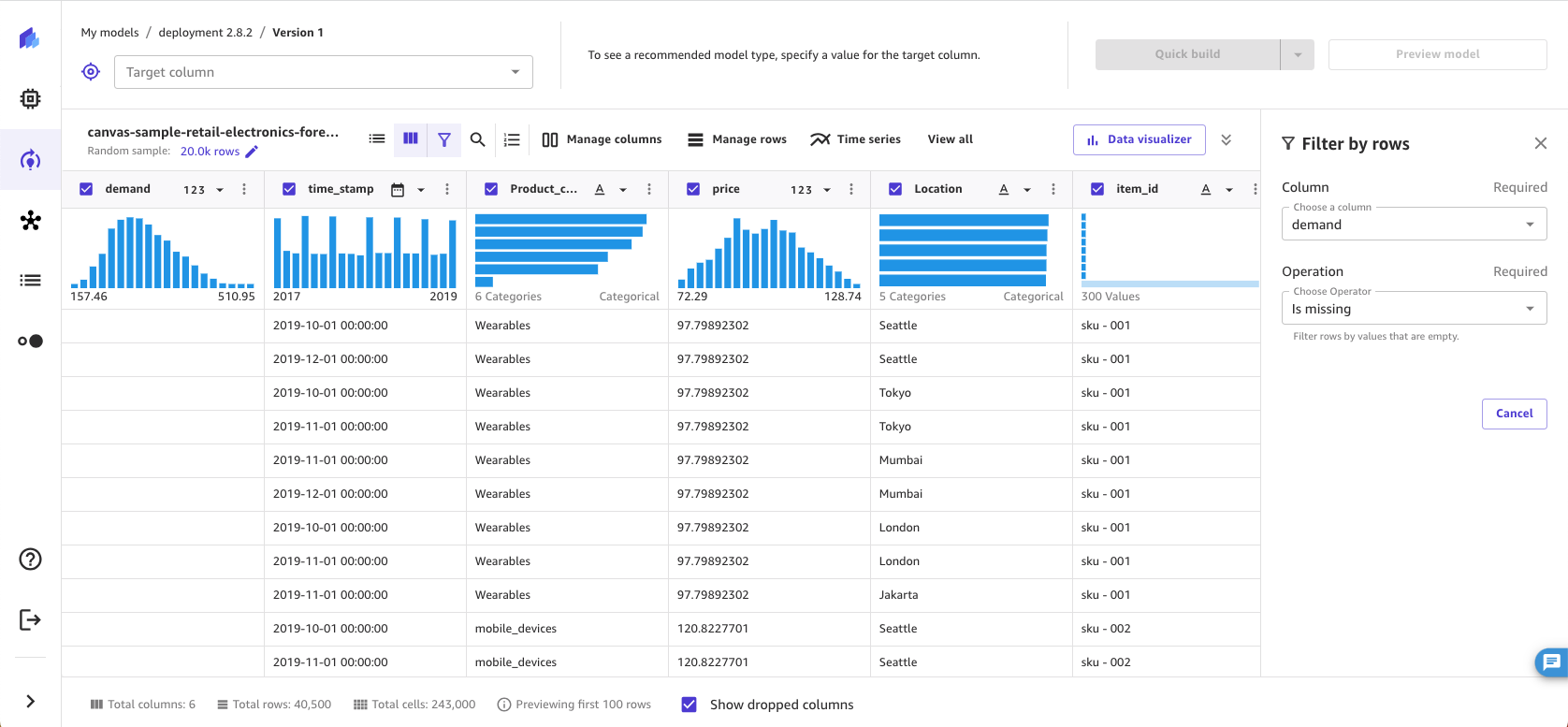Select the Time series option
This screenshot has height=727, width=1568.
coord(856,139)
